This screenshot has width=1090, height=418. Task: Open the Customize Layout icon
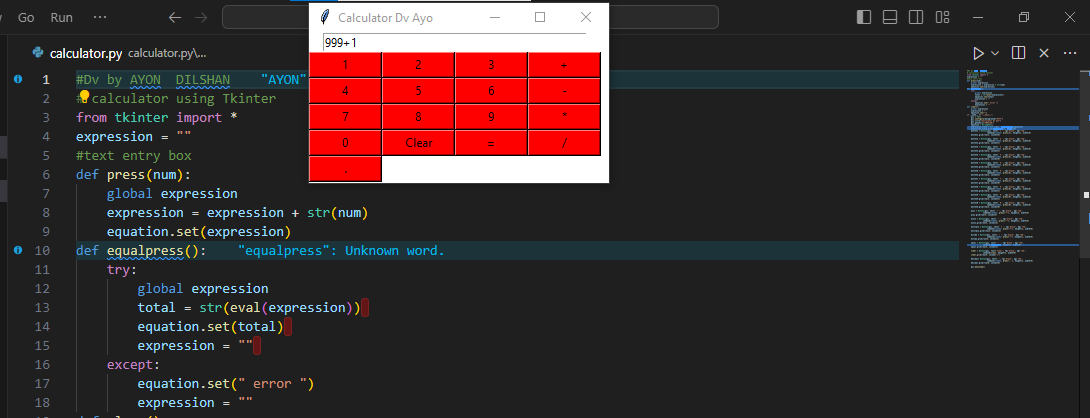pyautogui.click(x=940, y=17)
